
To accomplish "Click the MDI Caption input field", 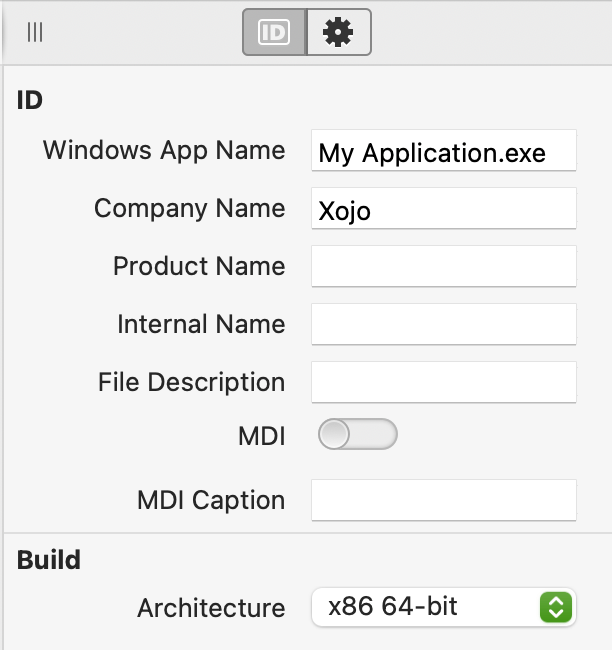I will tap(444, 500).
